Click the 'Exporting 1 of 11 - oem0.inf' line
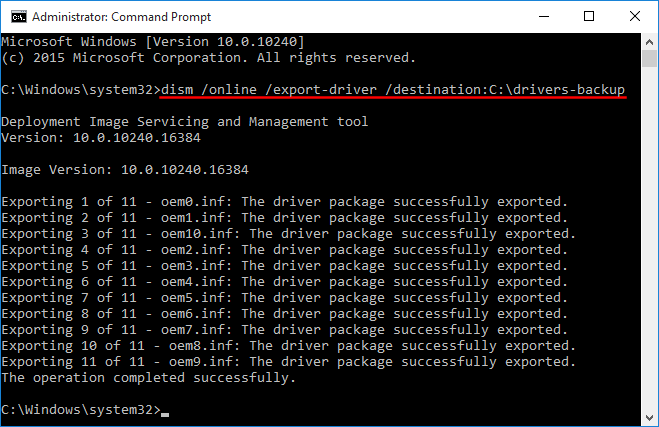This screenshot has width=659, height=427. tap(285, 202)
